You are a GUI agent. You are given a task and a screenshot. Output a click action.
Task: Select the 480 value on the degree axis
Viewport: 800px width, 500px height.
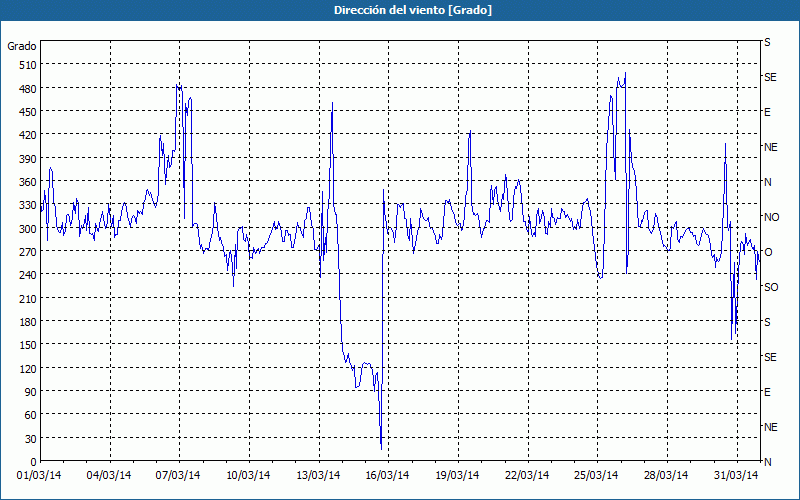pyautogui.click(x=28, y=89)
